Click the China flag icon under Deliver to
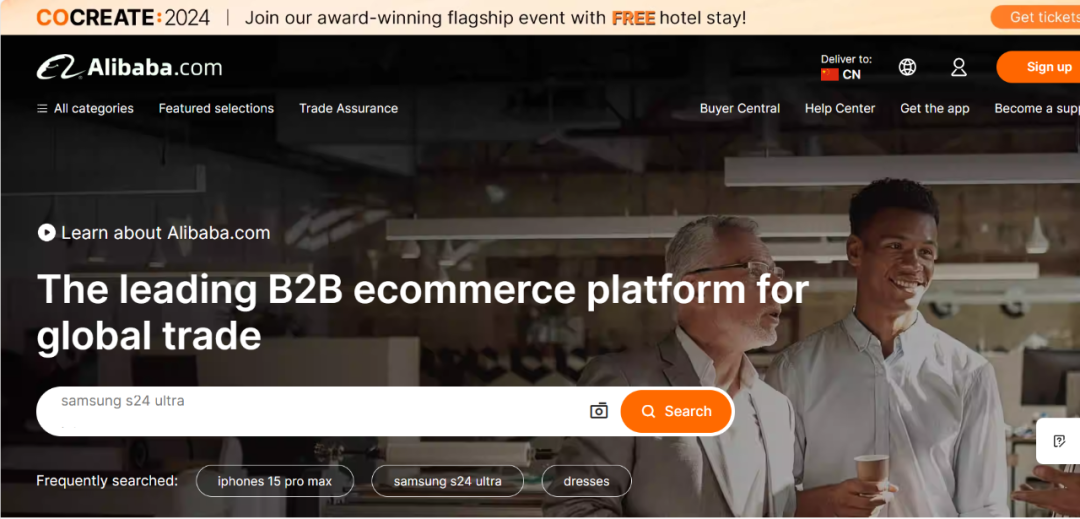Screen dimensions: 1080x519 pyautogui.click(x=829, y=74)
